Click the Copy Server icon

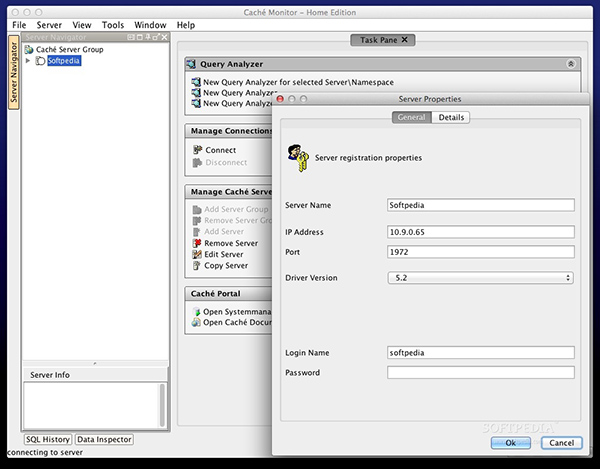[x=196, y=265]
